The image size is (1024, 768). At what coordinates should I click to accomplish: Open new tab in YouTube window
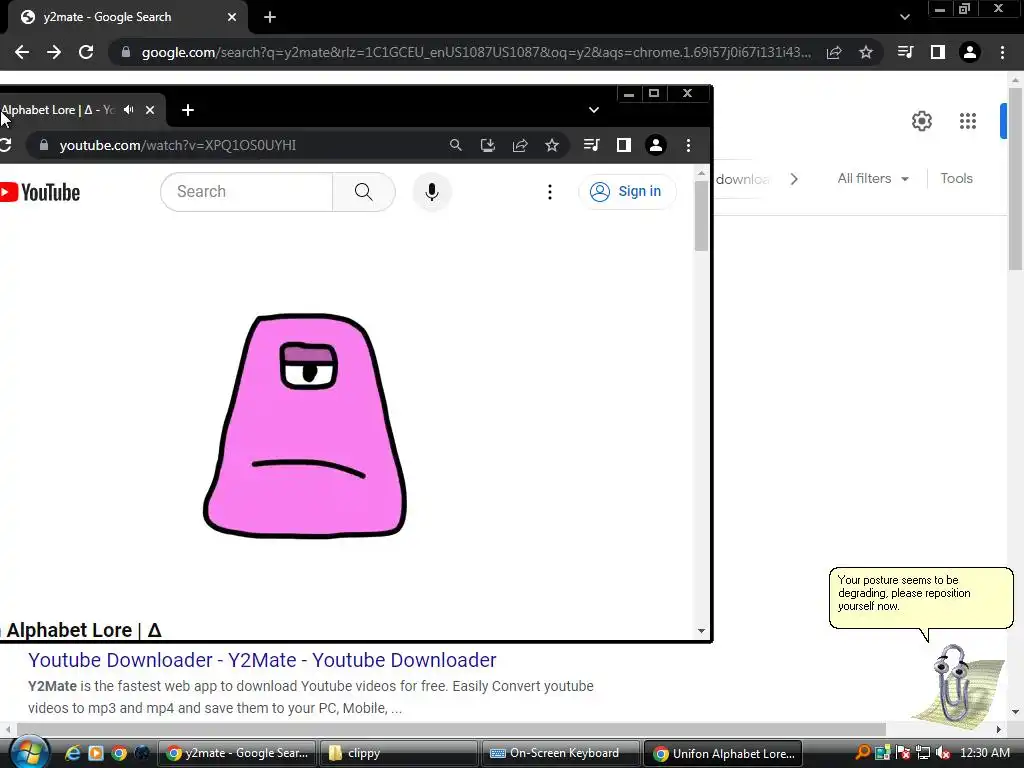[x=188, y=110]
